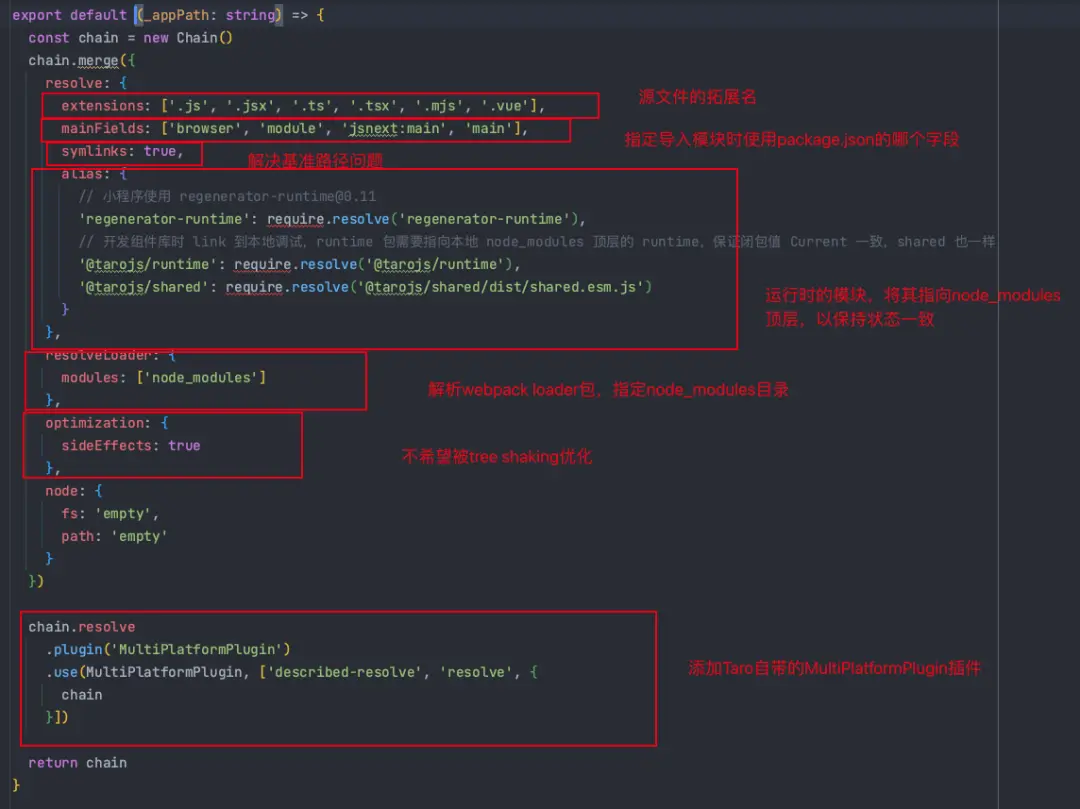Click the '.vue' extension string
Viewport: 1080px width, 809px height.
tap(505, 106)
